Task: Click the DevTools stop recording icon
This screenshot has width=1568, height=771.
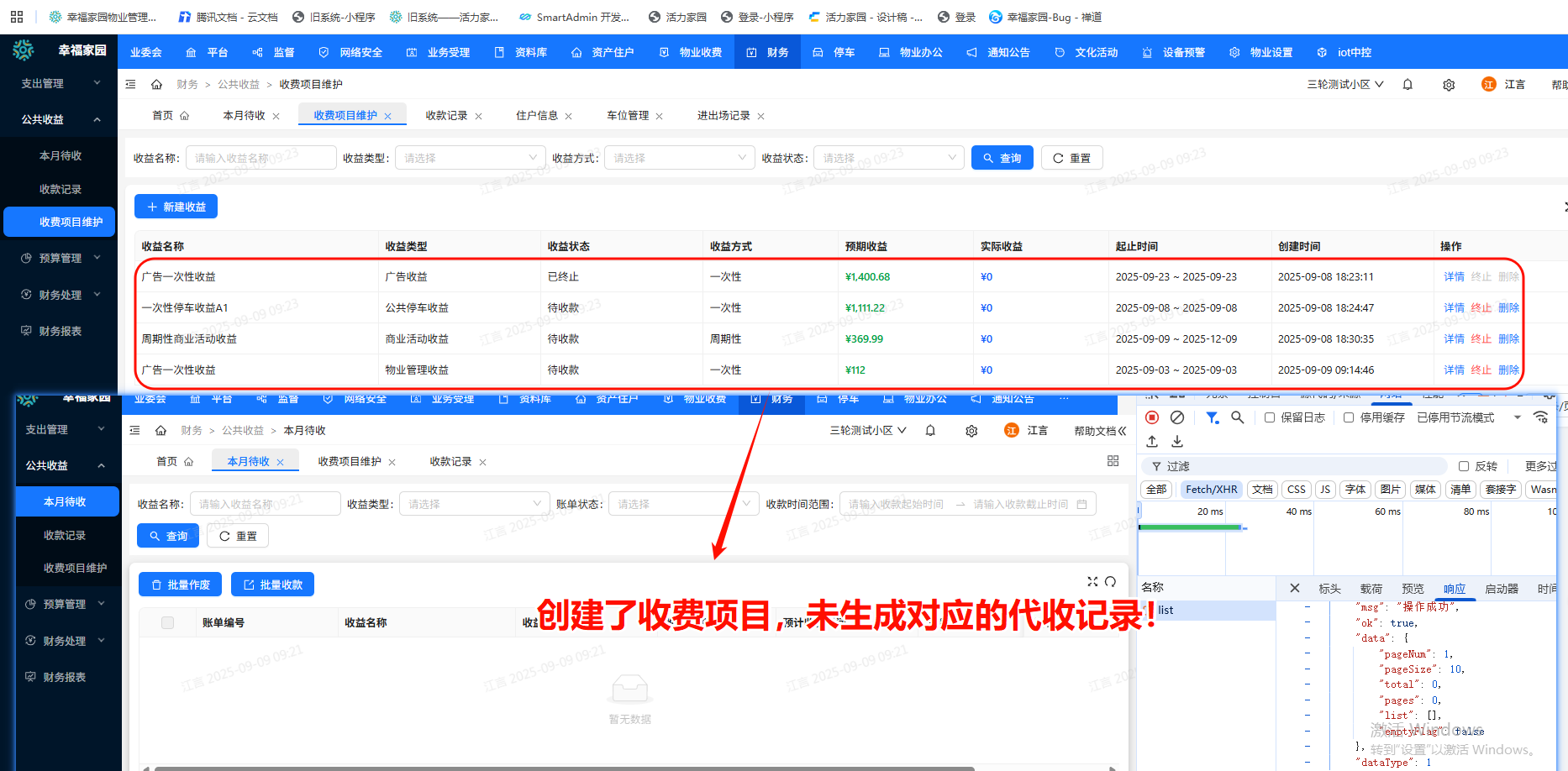Action: pyautogui.click(x=1152, y=417)
